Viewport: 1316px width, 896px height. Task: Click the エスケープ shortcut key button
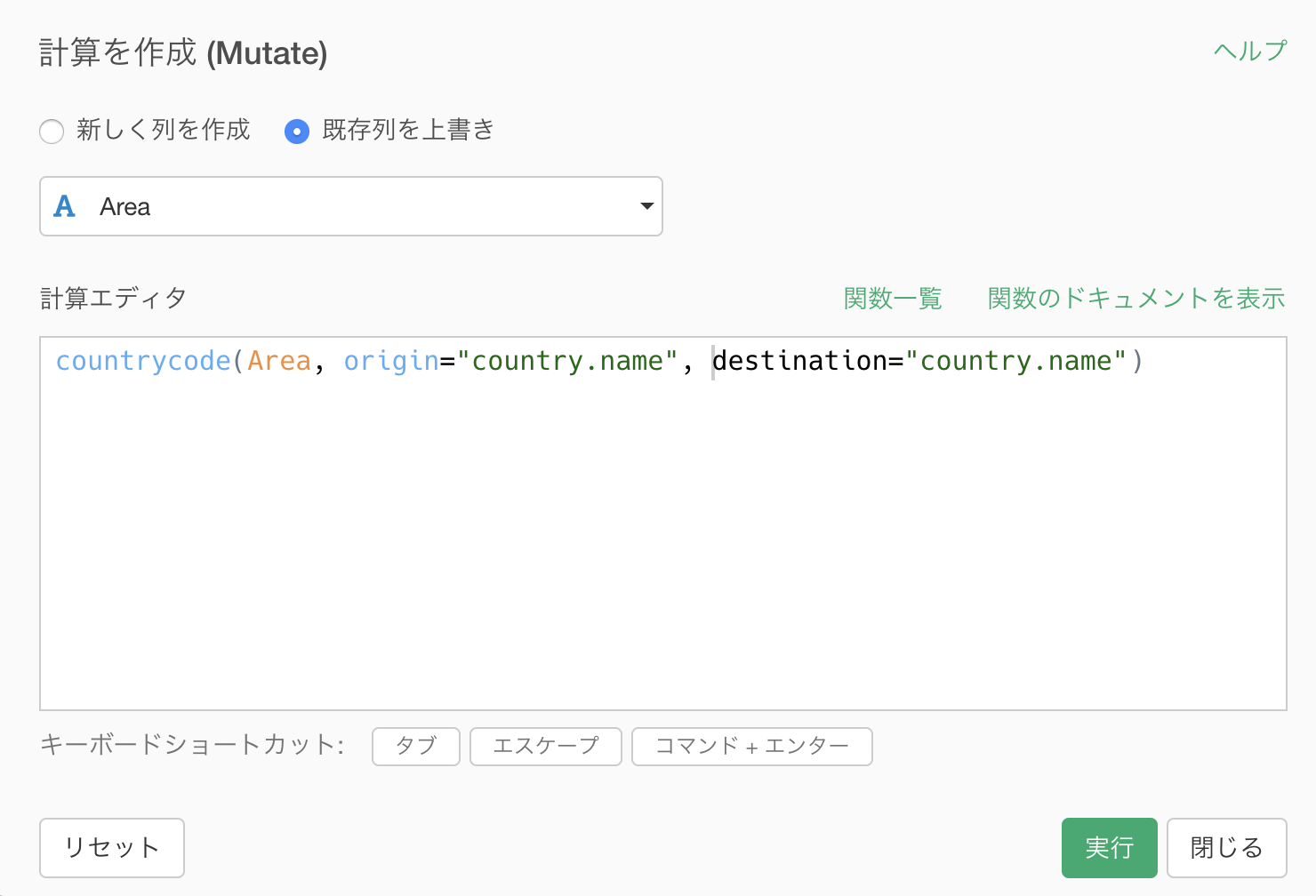(x=546, y=746)
